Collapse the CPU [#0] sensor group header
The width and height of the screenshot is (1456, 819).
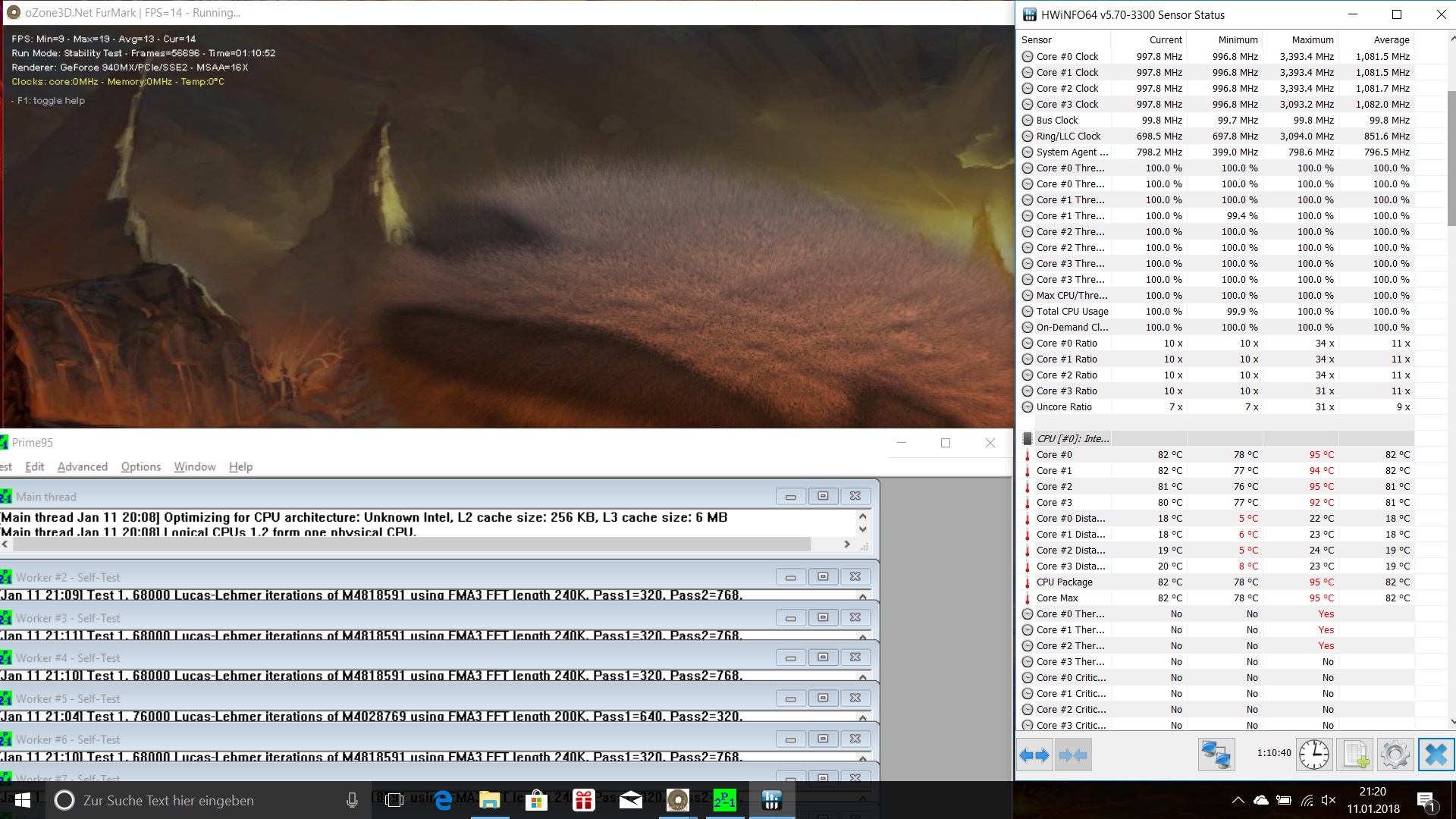1072,438
